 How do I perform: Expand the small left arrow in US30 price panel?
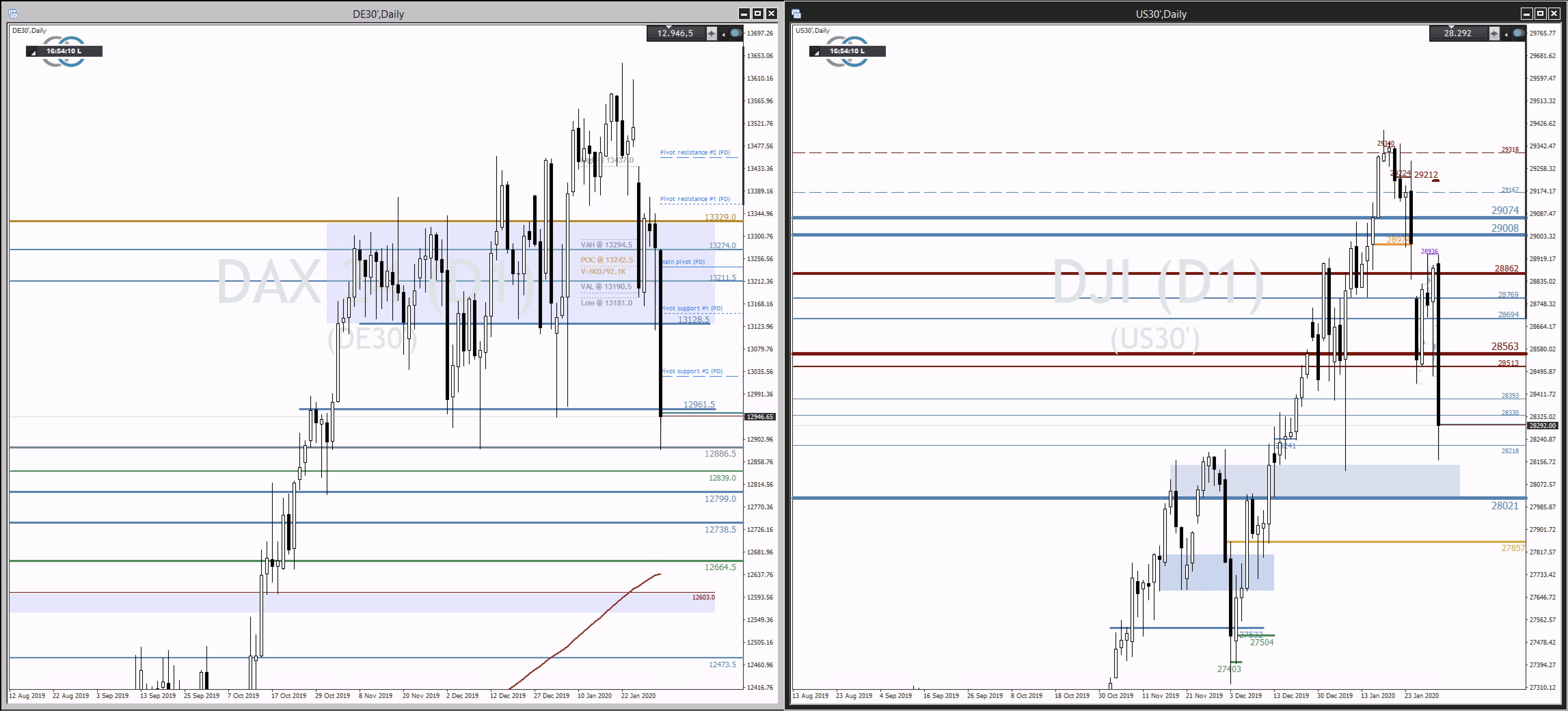point(1506,35)
